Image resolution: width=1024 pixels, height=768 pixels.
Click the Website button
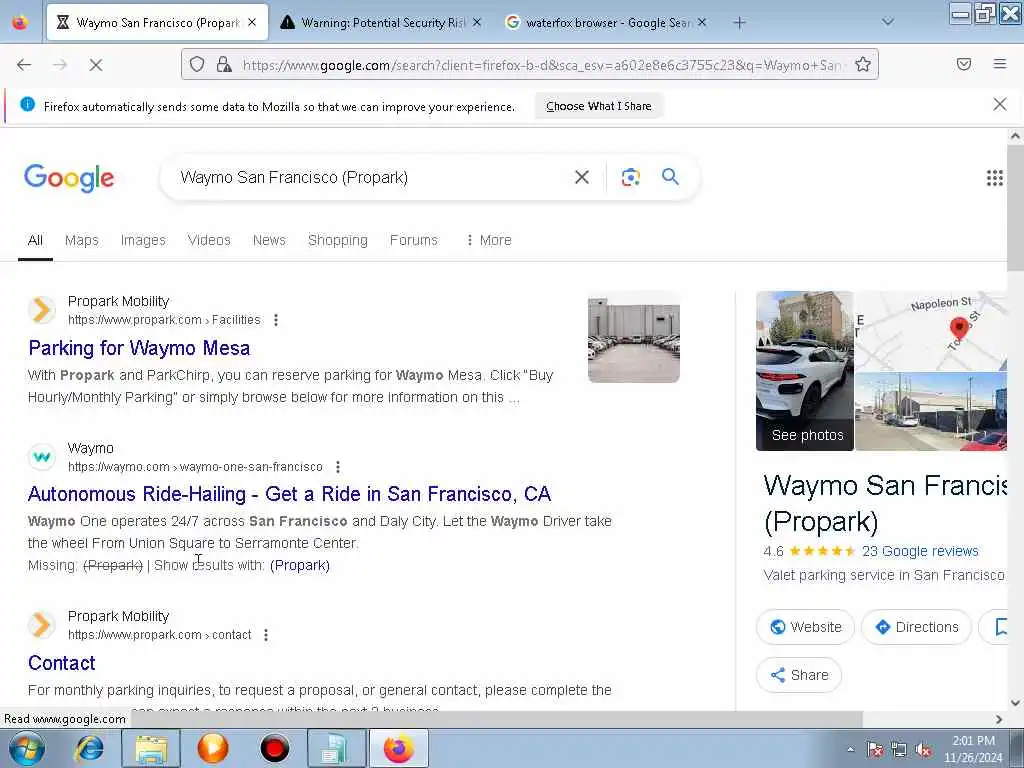(x=805, y=627)
